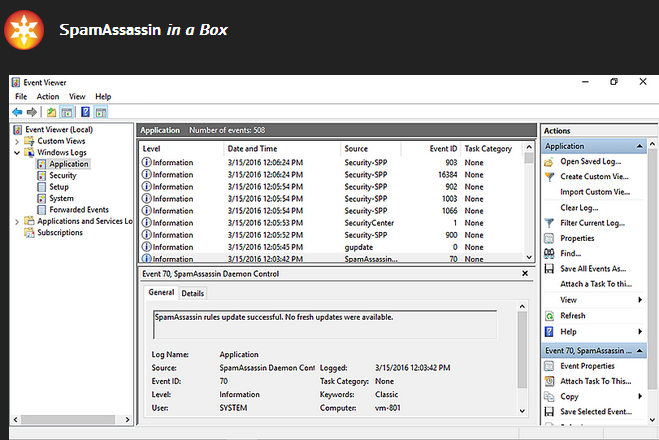Collapse the Event 70 section in Actions
The height and width of the screenshot is (440, 659).
tap(640, 350)
